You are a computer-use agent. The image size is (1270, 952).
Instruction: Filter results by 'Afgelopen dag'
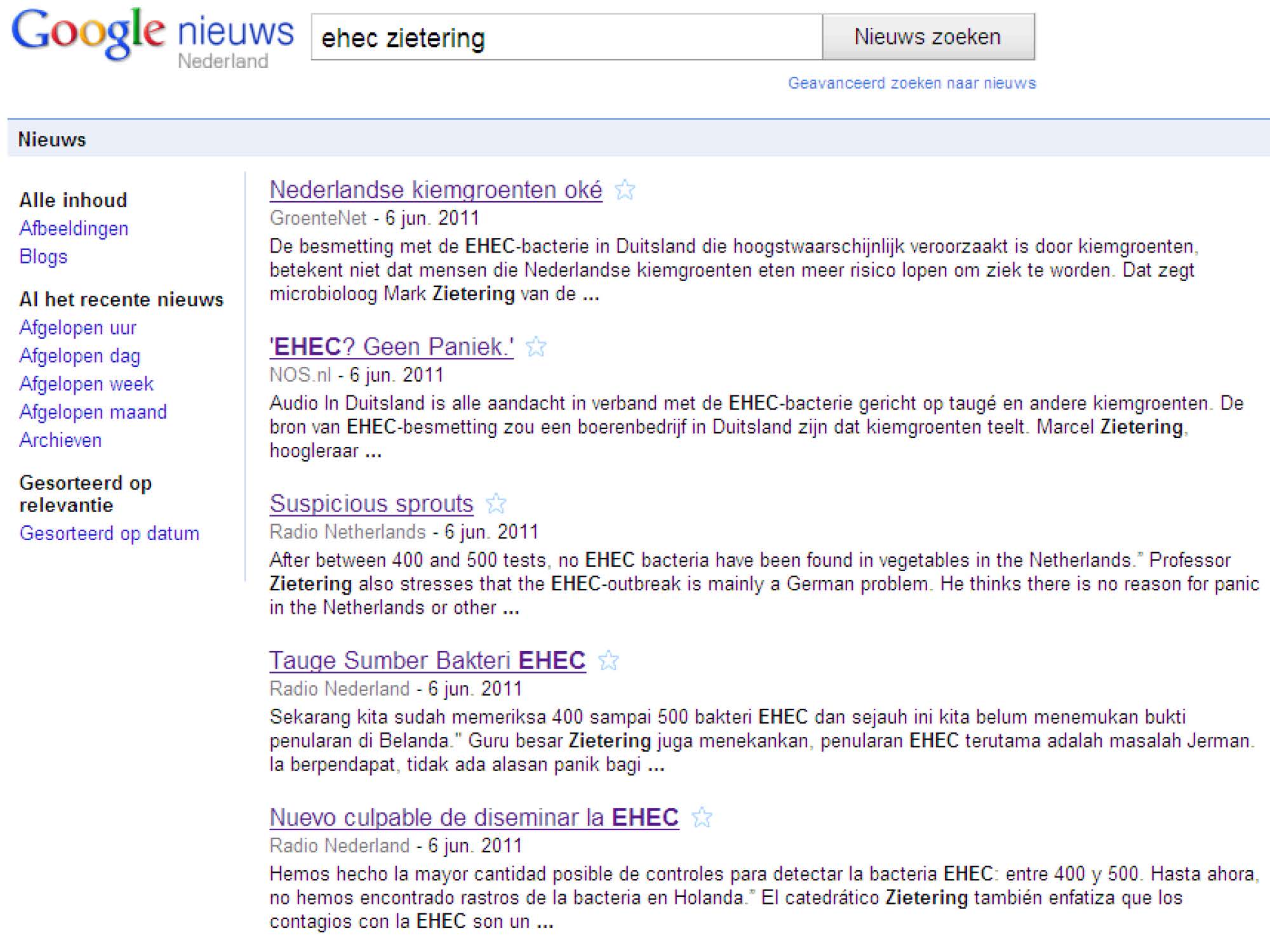79,355
